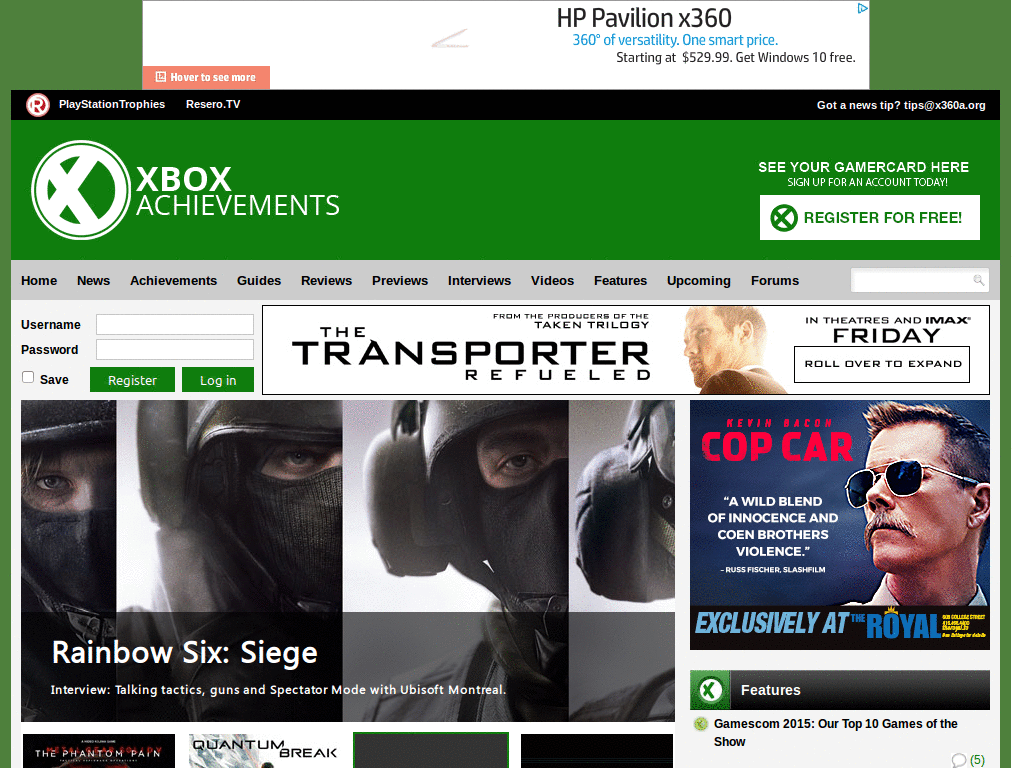Select Upcoming in the navigation bar
The width and height of the screenshot is (1024, 768).
click(699, 281)
